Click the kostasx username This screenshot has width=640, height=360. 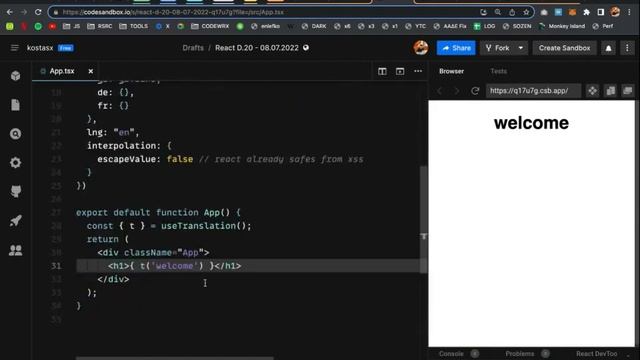(40, 48)
